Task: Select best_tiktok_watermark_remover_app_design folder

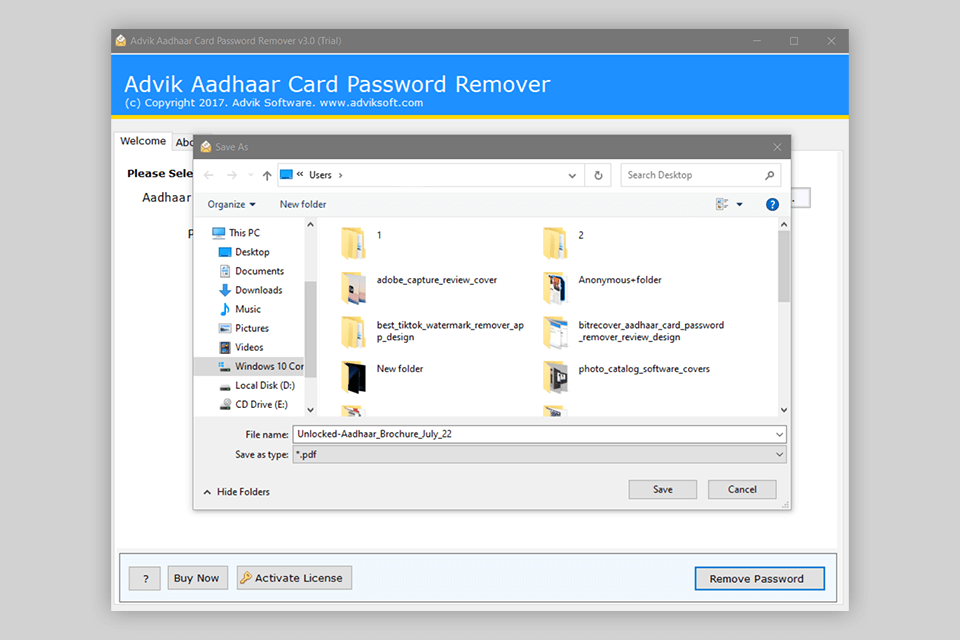Action: point(432,331)
